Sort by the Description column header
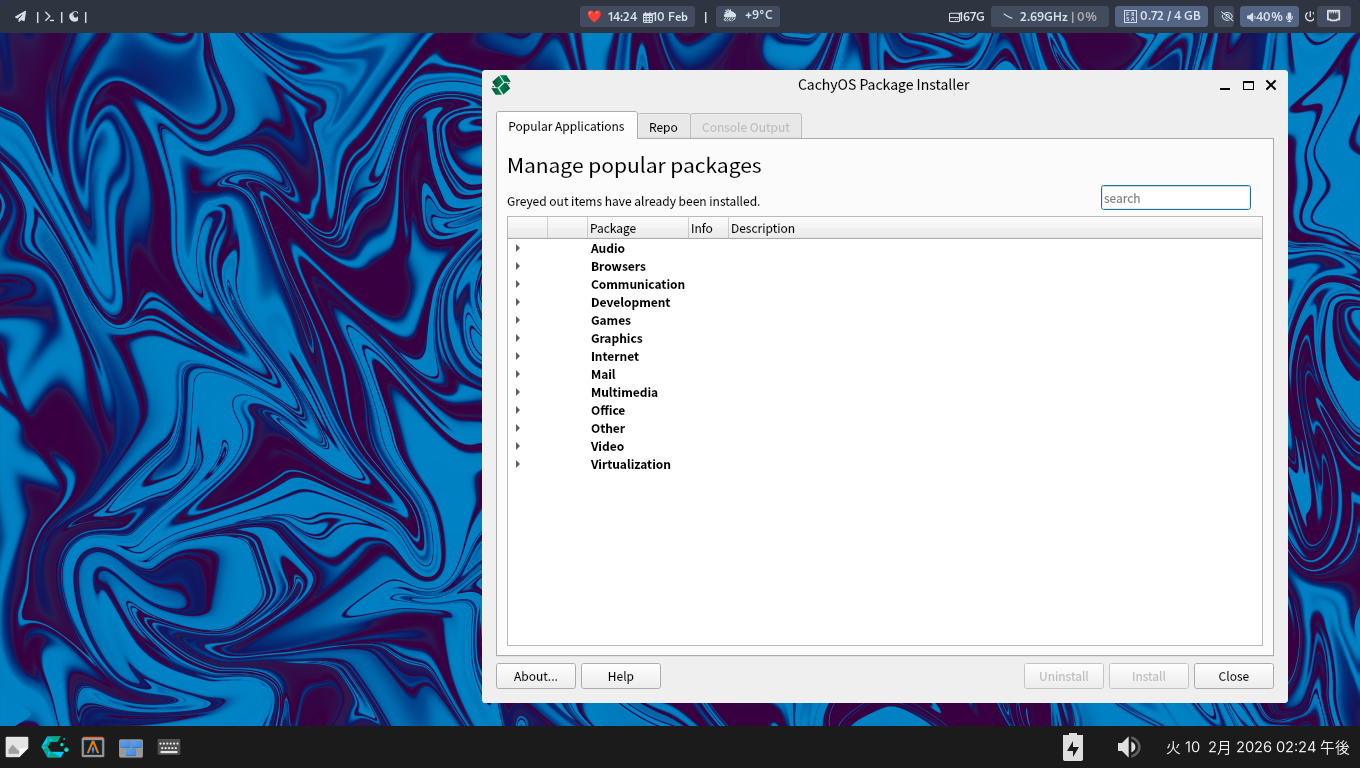Screen dimensions: 1360x768 (x=995, y=228)
